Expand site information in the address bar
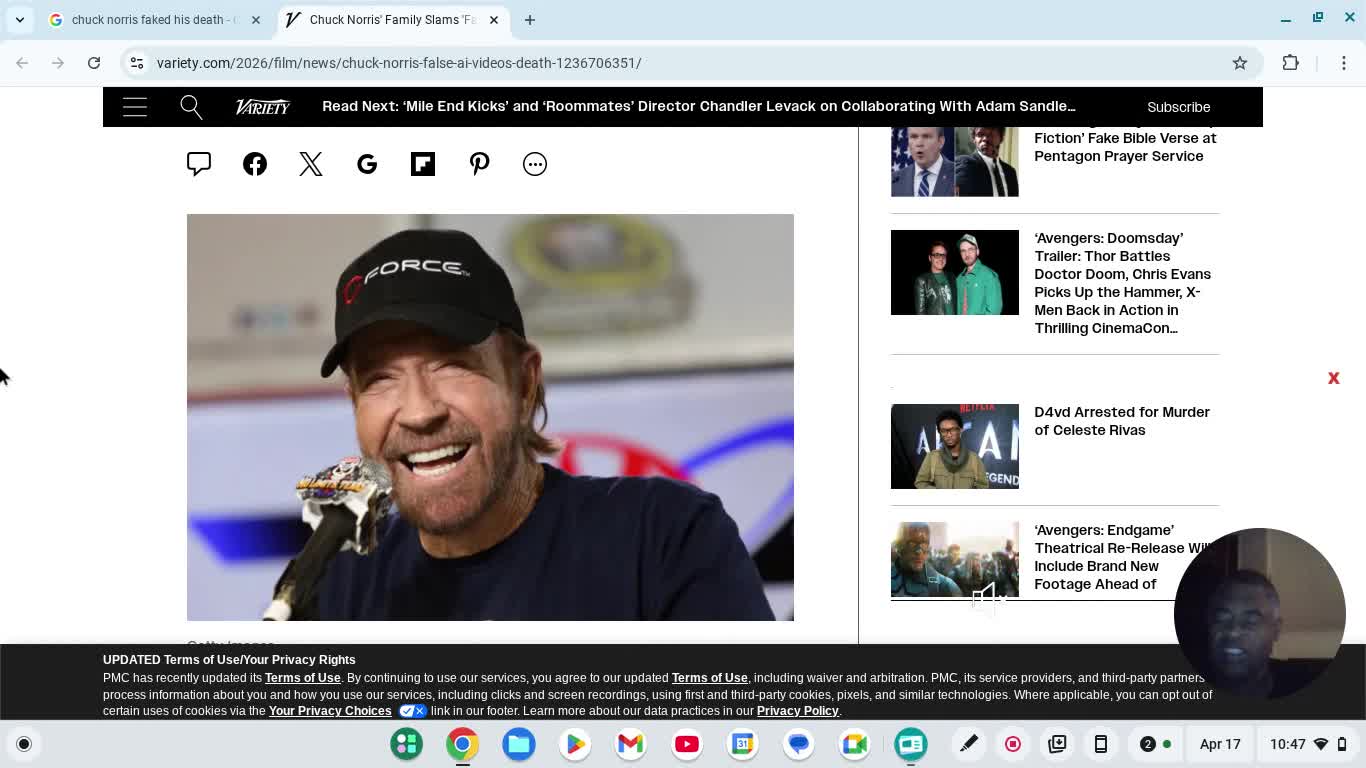 point(135,62)
